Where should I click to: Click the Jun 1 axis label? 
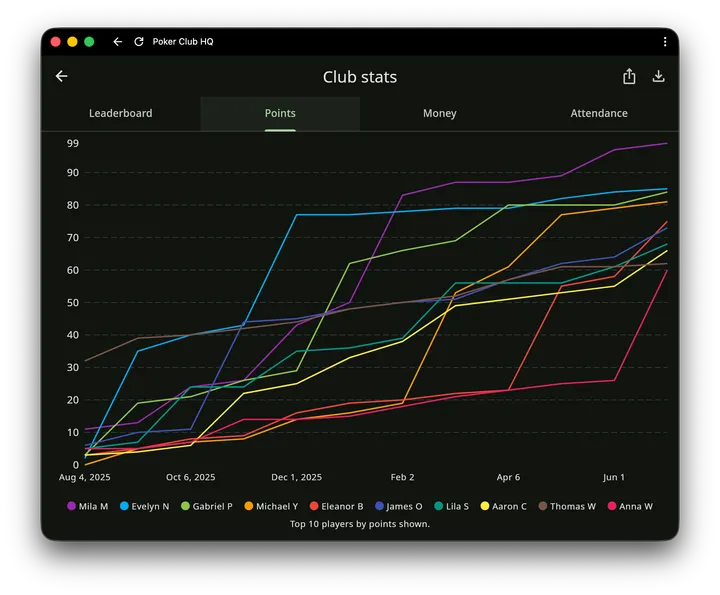[614, 477]
